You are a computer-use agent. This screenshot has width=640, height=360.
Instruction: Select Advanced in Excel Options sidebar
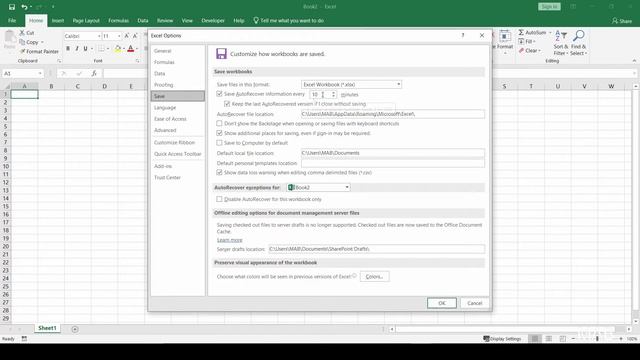click(x=178, y=130)
